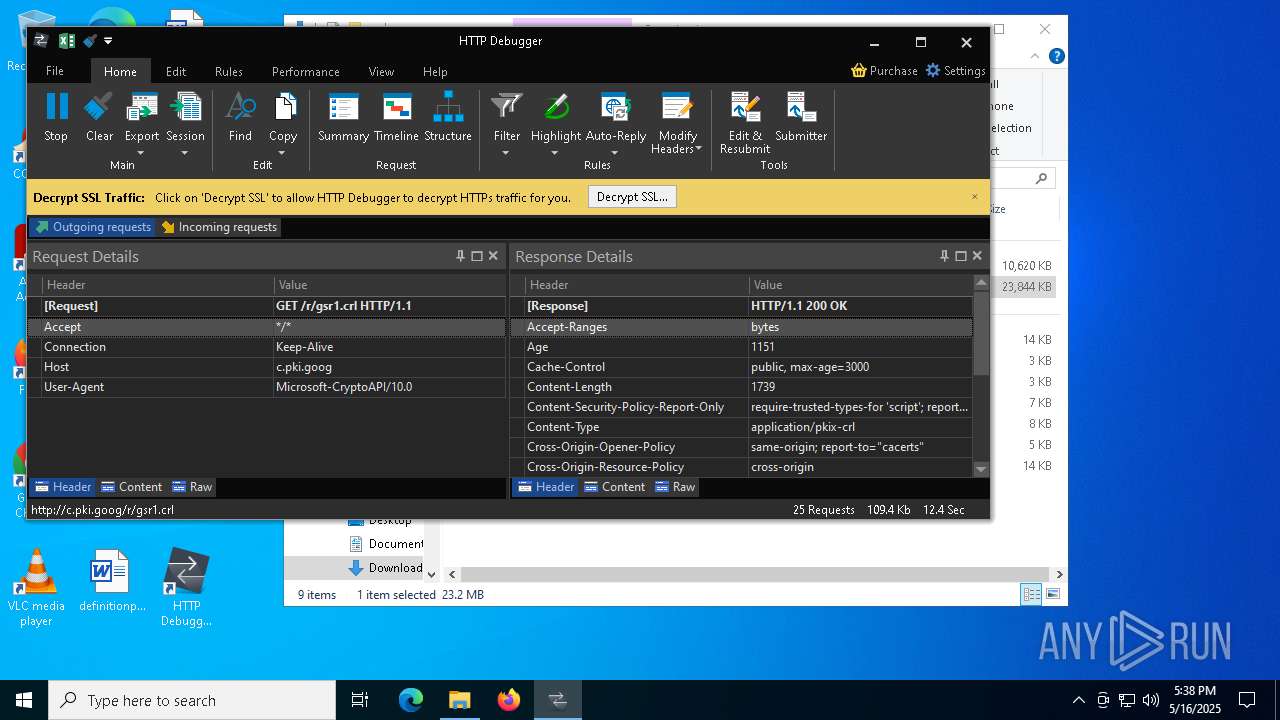
Task: Expand the Copy dropdown arrow
Action: [x=282, y=152]
